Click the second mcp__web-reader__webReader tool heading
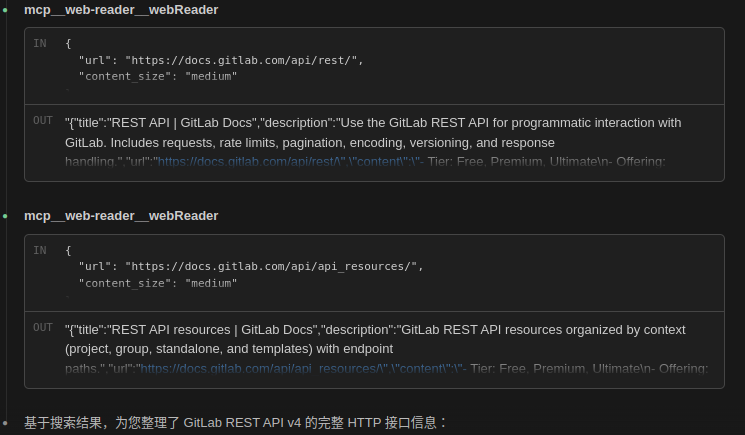The width and height of the screenshot is (745, 435). pos(121,216)
